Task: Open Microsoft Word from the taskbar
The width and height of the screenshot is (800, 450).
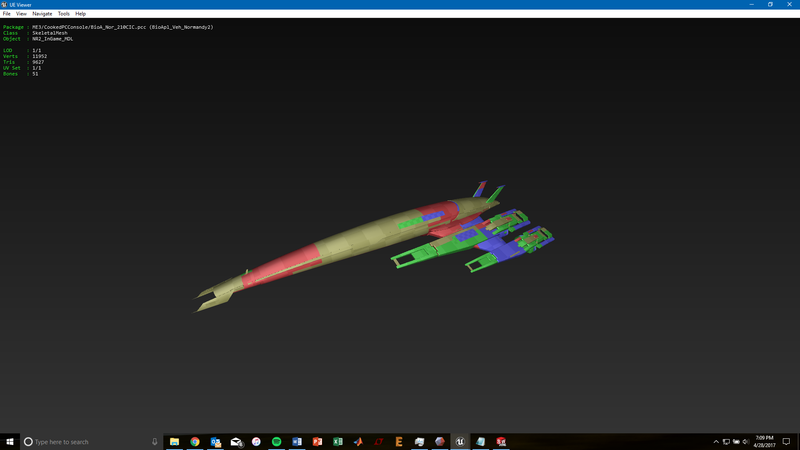Action: point(297,442)
